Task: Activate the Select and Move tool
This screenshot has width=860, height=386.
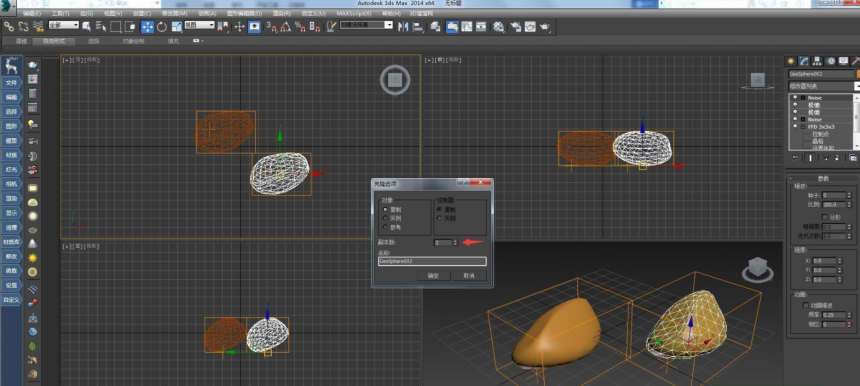Action: click(x=148, y=26)
